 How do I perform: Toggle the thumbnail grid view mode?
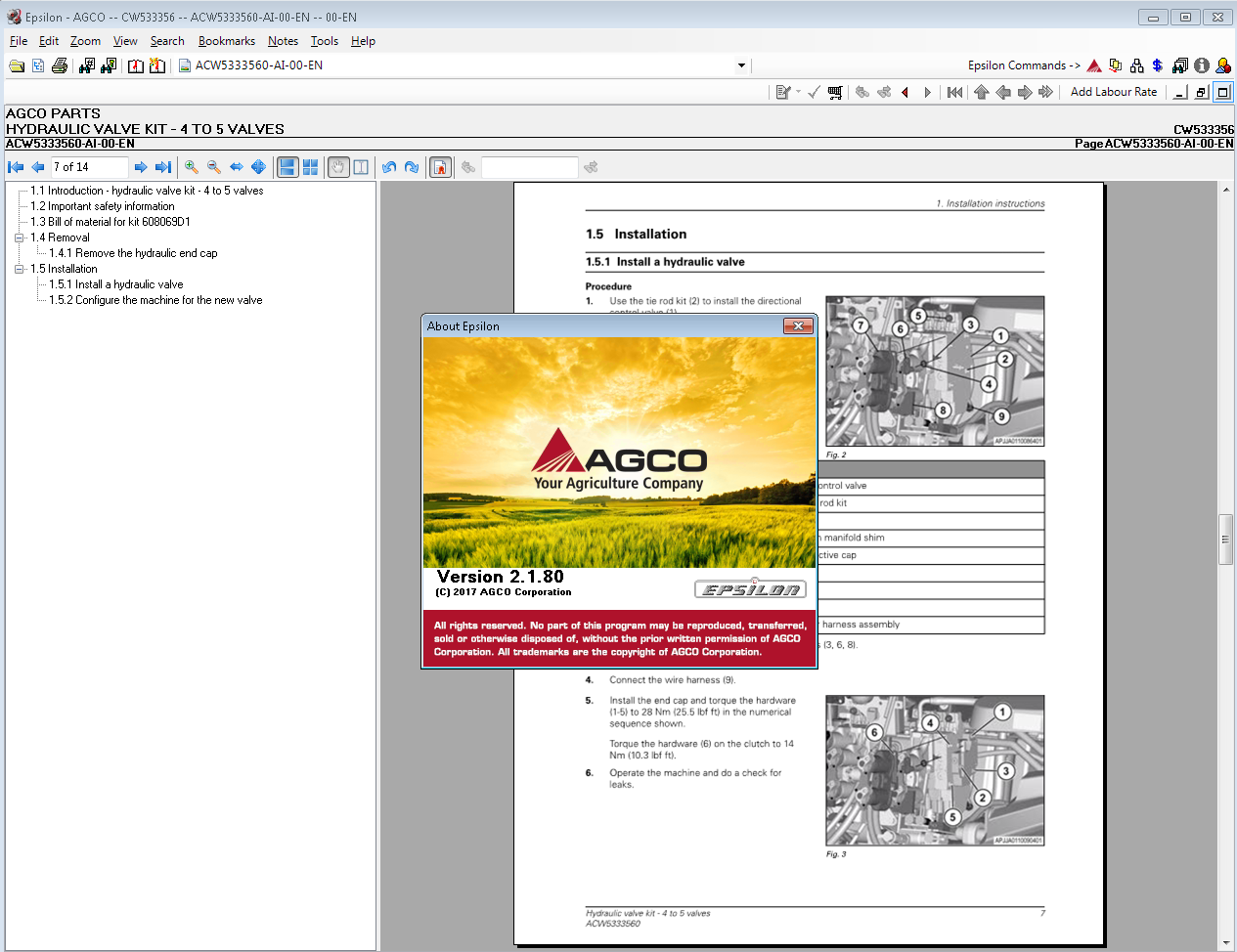click(310, 167)
